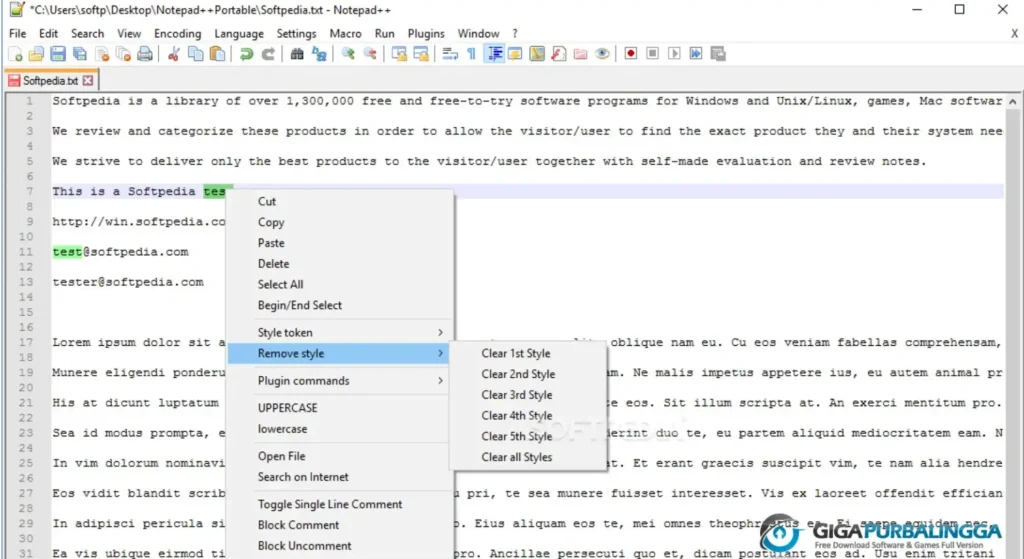Viewport: 1024px width, 559px height.
Task: Click the Open file folder icon
Action: click(x=37, y=54)
